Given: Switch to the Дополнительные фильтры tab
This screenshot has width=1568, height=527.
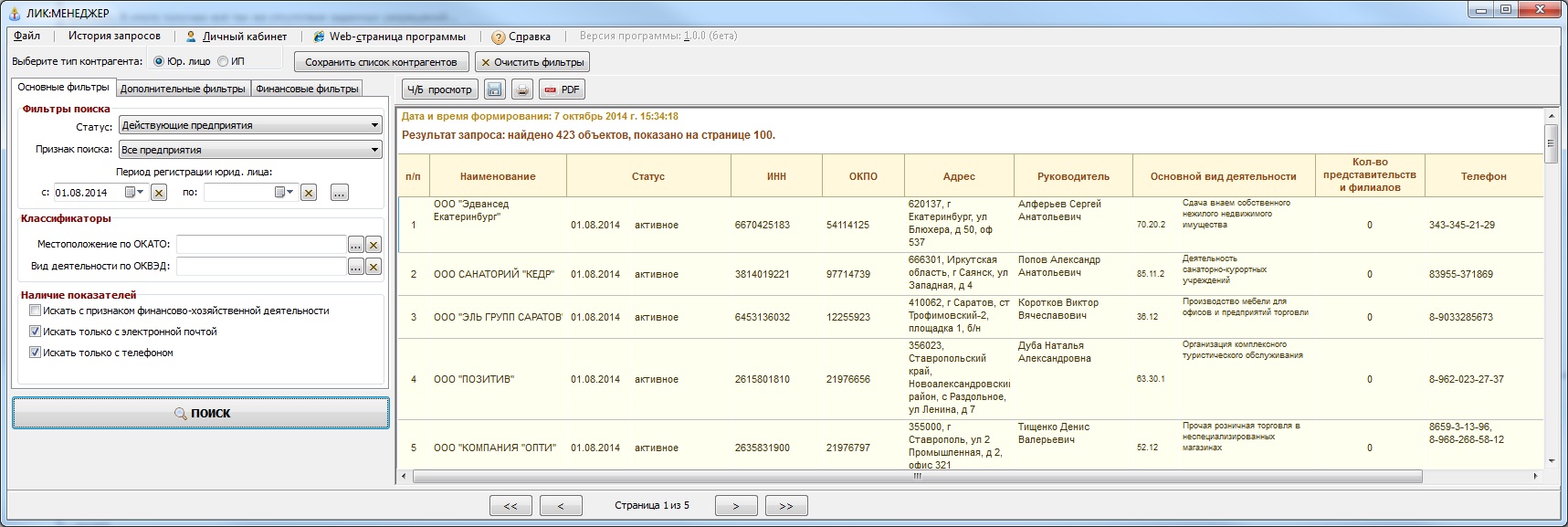Looking at the screenshot, I should pos(183,89).
